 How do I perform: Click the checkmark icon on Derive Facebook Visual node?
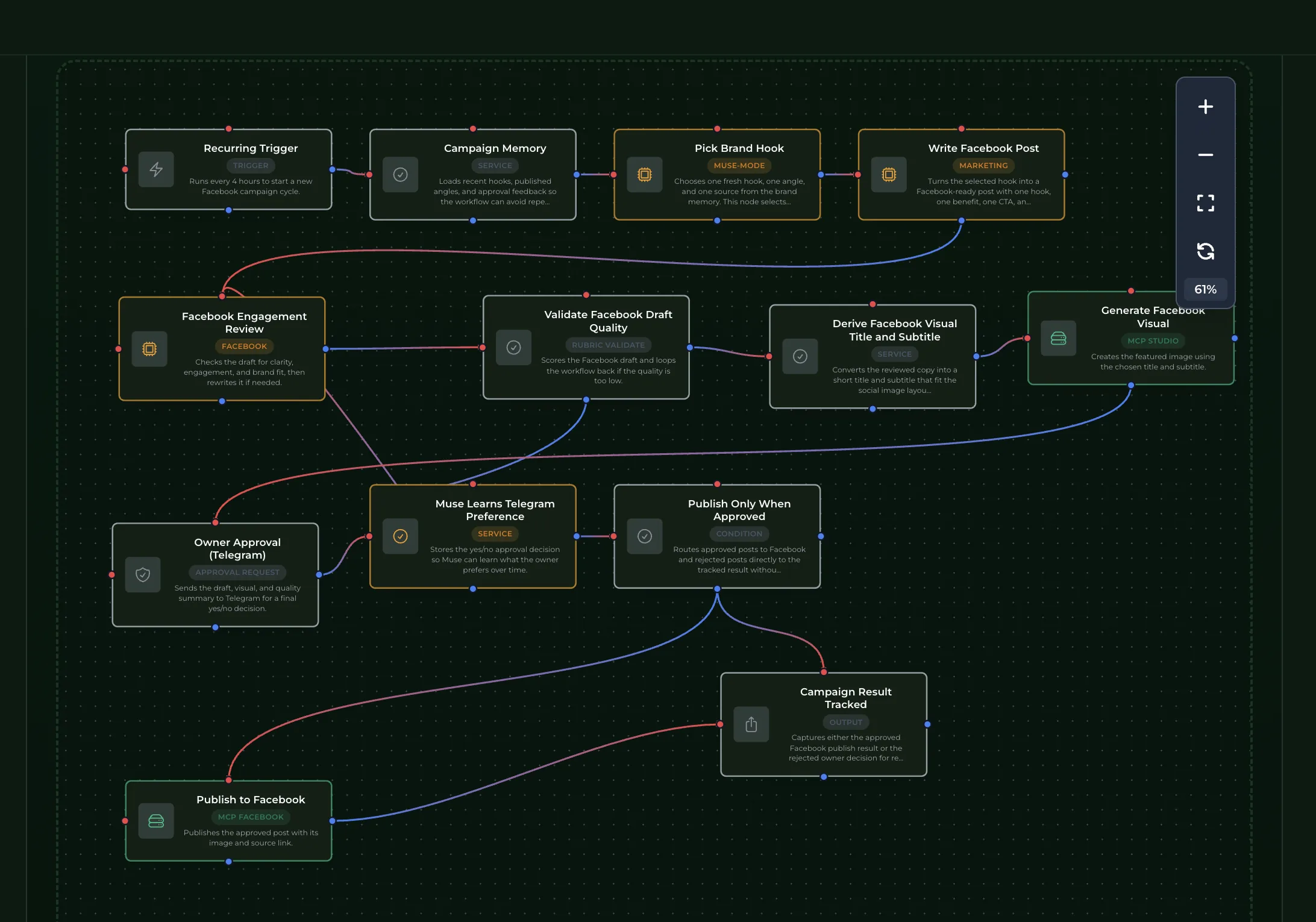tap(800, 357)
